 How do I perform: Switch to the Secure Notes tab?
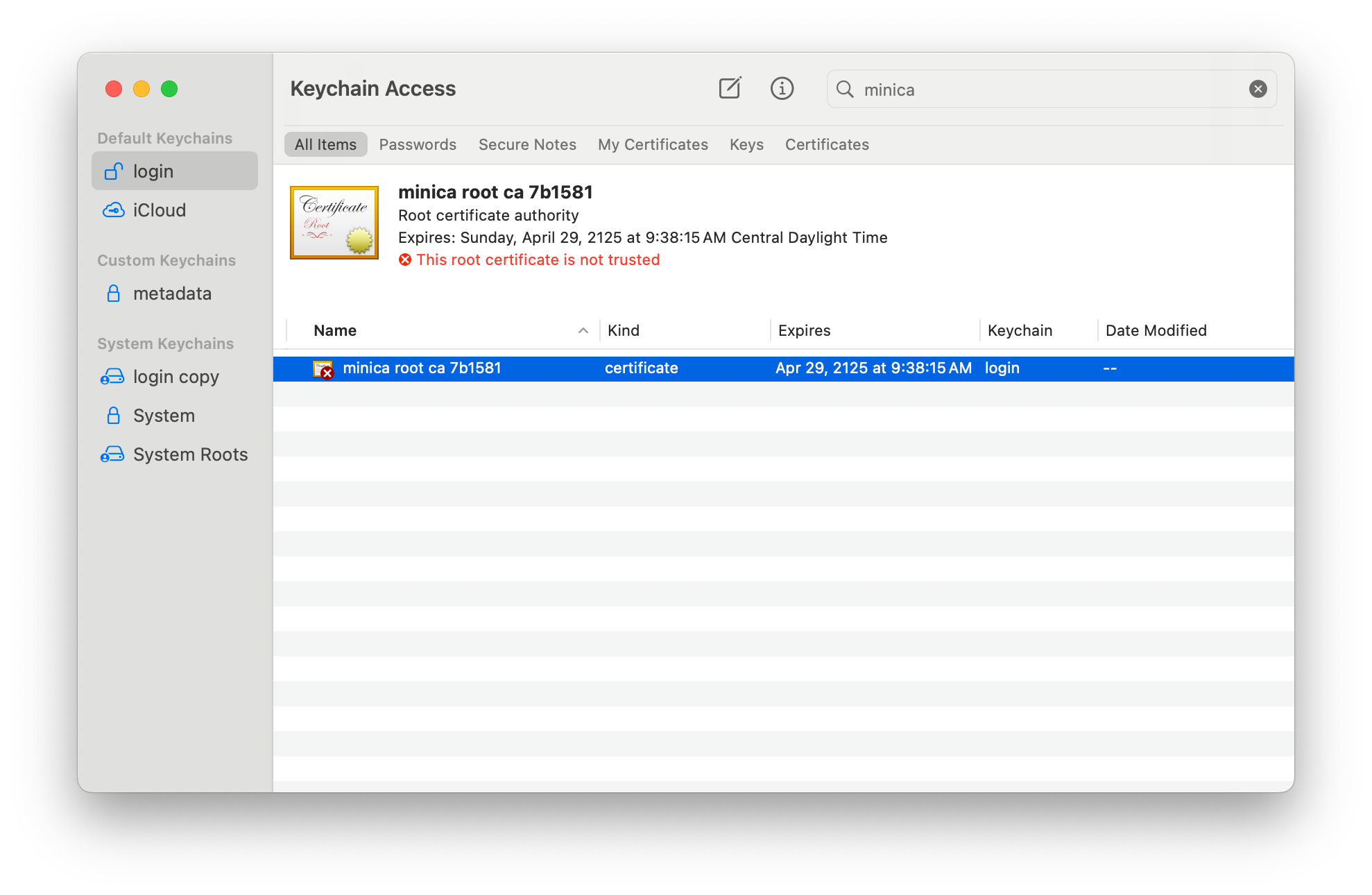527,144
